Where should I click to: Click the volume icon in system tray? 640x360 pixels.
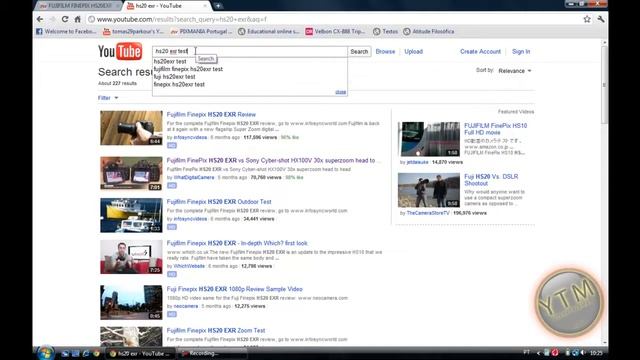[x=583, y=353]
